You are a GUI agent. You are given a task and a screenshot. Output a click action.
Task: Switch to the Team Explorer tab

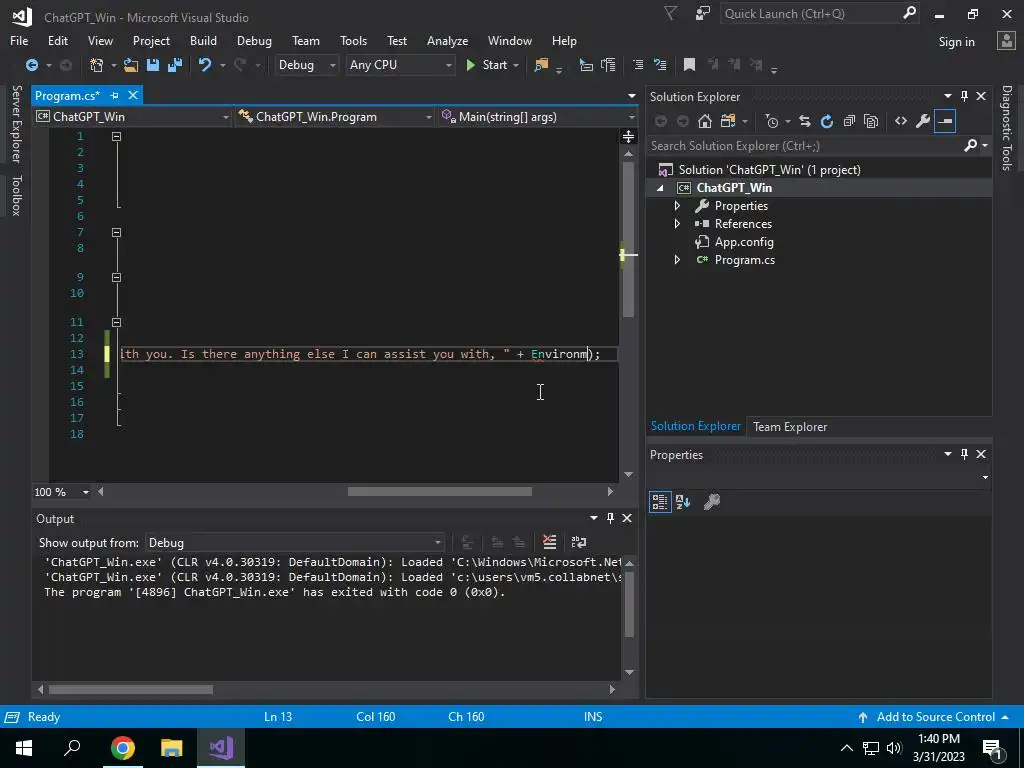(x=790, y=426)
